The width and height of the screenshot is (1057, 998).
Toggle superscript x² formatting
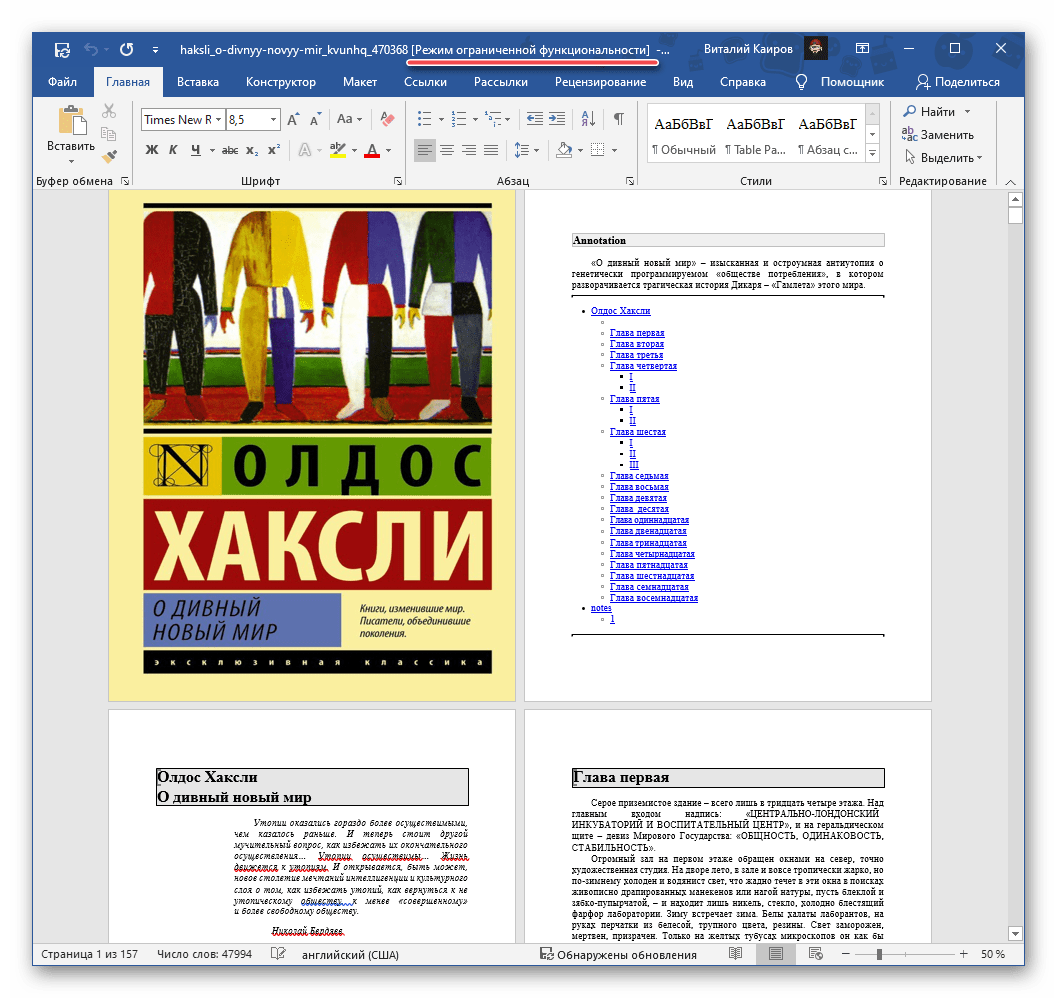(274, 150)
